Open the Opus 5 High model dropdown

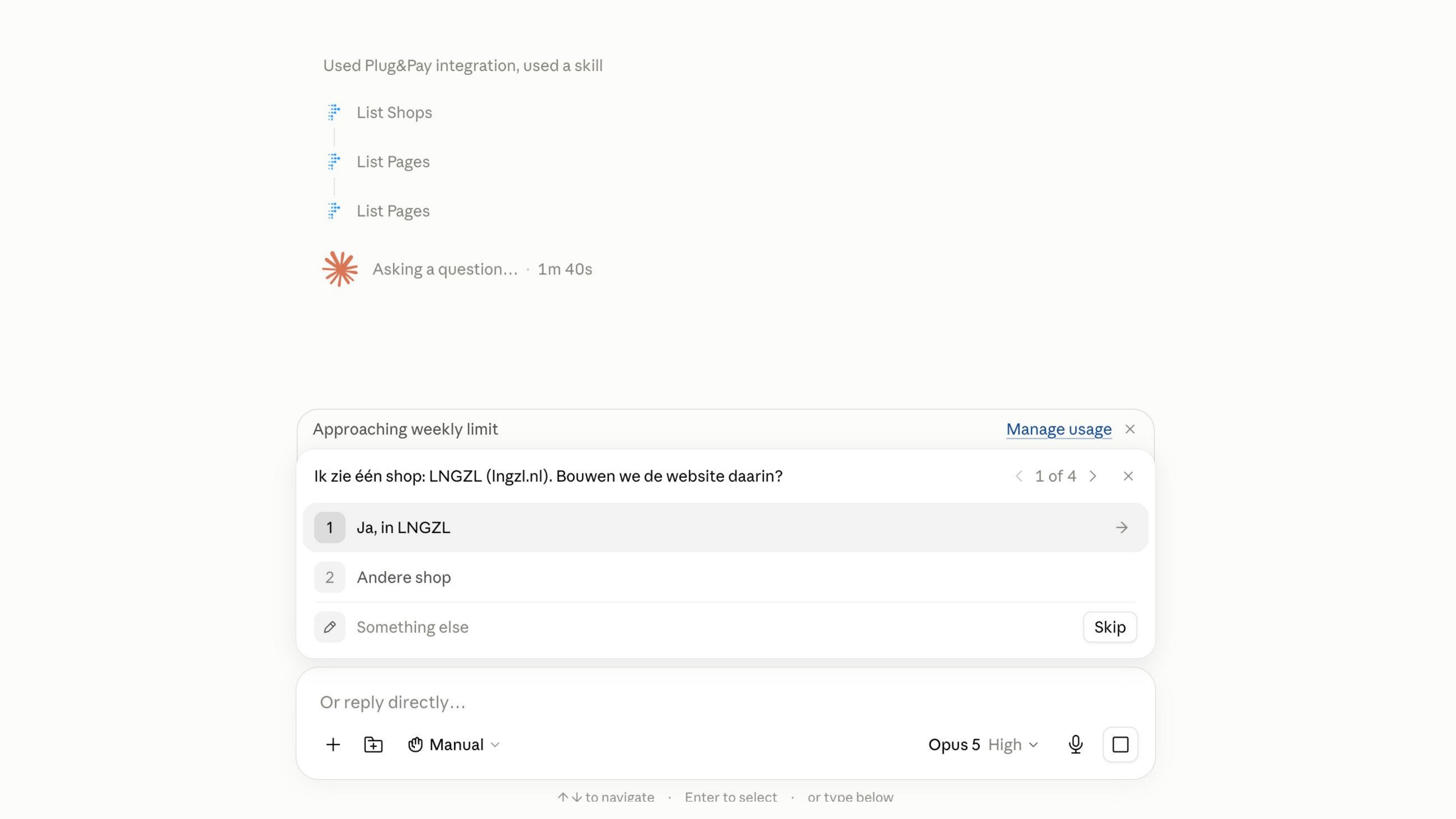pyautogui.click(x=983, y=745)
